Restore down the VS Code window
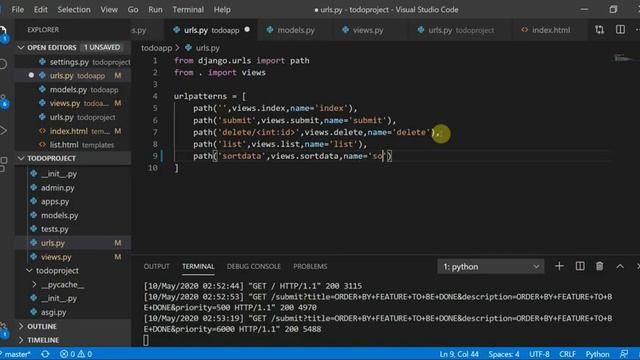 tap(613, 9)
